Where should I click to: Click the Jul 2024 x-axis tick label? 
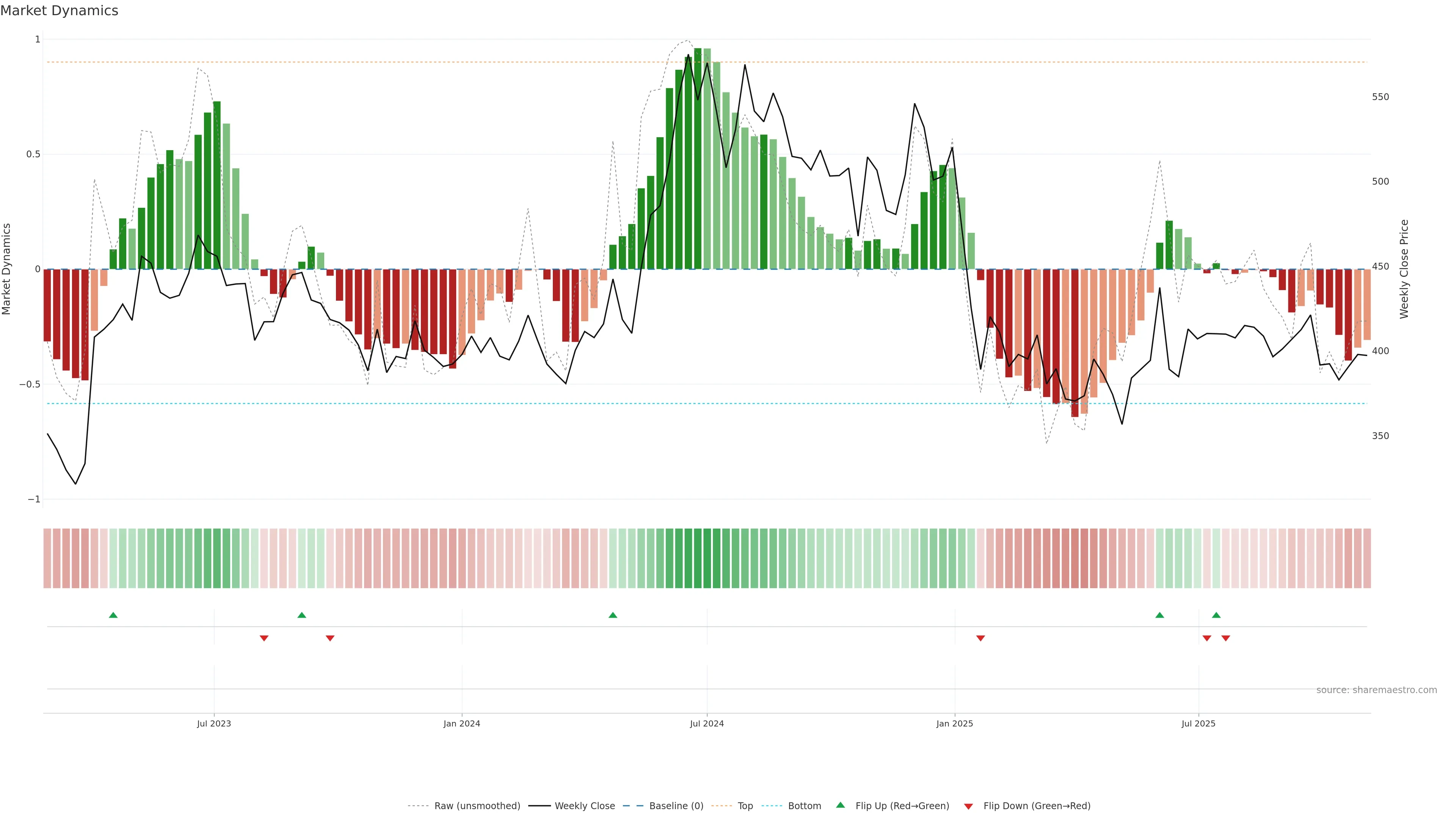[x=706, y=723]
